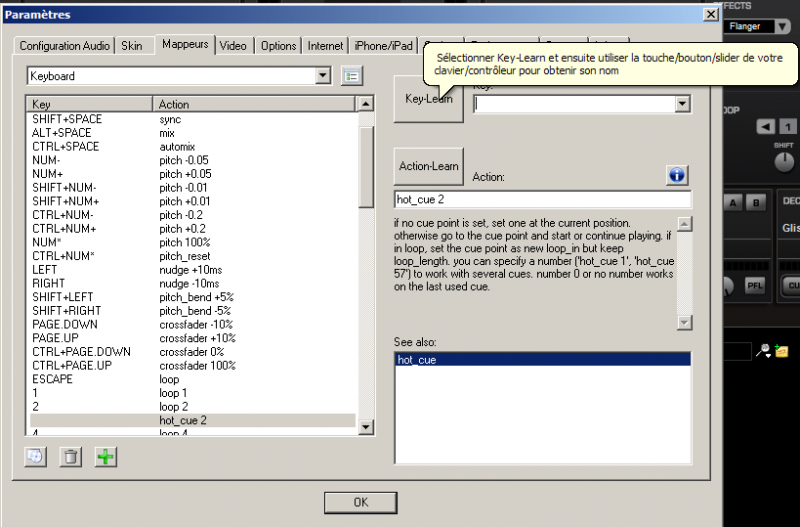This screenshot has height=527, width=800.
Task: Select the CTRL+NUM- pitch -0.2 row
Action: (x=192, y=215)
